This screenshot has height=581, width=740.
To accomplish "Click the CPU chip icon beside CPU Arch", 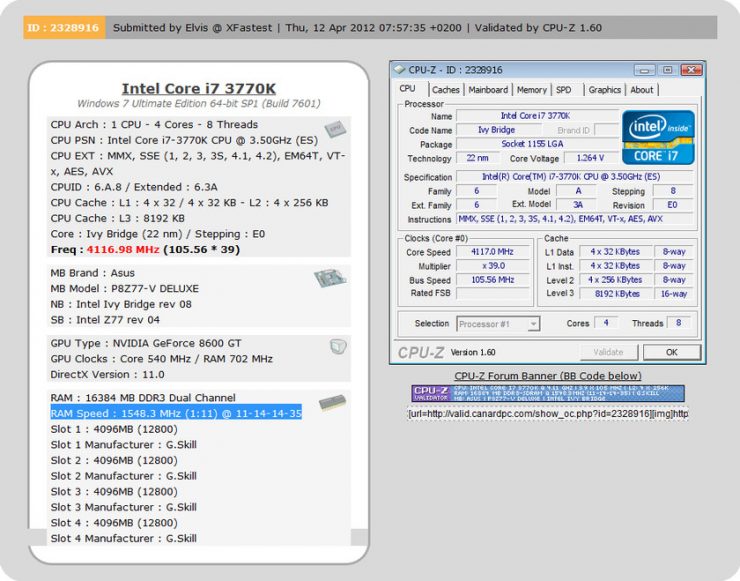I will click(335, 129).
